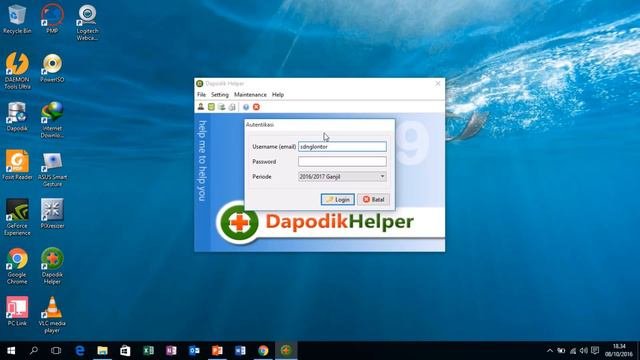The image size is (640, 360).
Task: Click the taskbar search icon
Action: (x=34, y=351)
